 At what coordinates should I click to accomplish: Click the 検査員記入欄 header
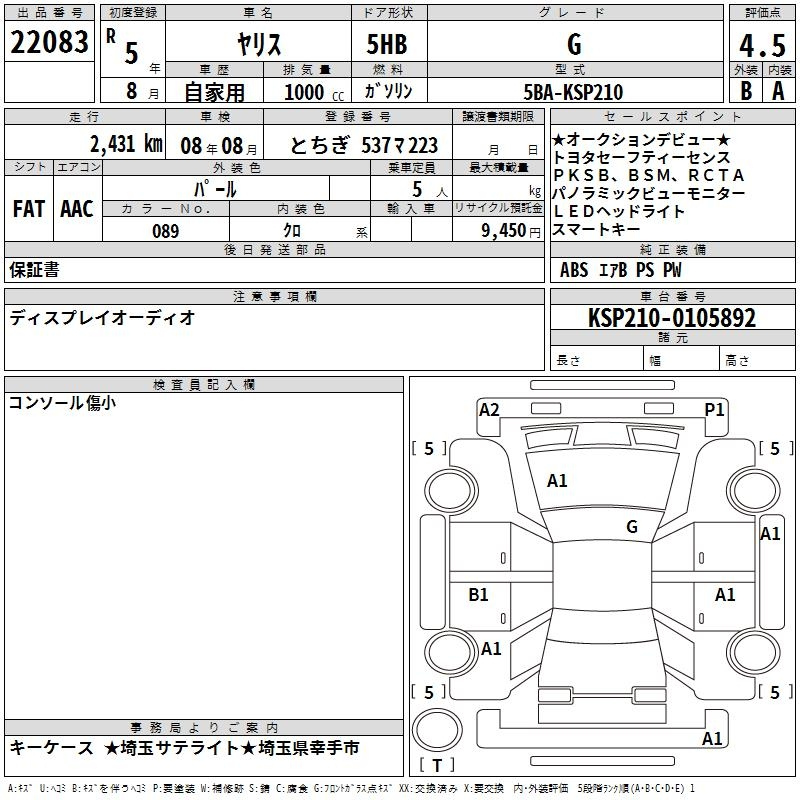pos(204,385)
